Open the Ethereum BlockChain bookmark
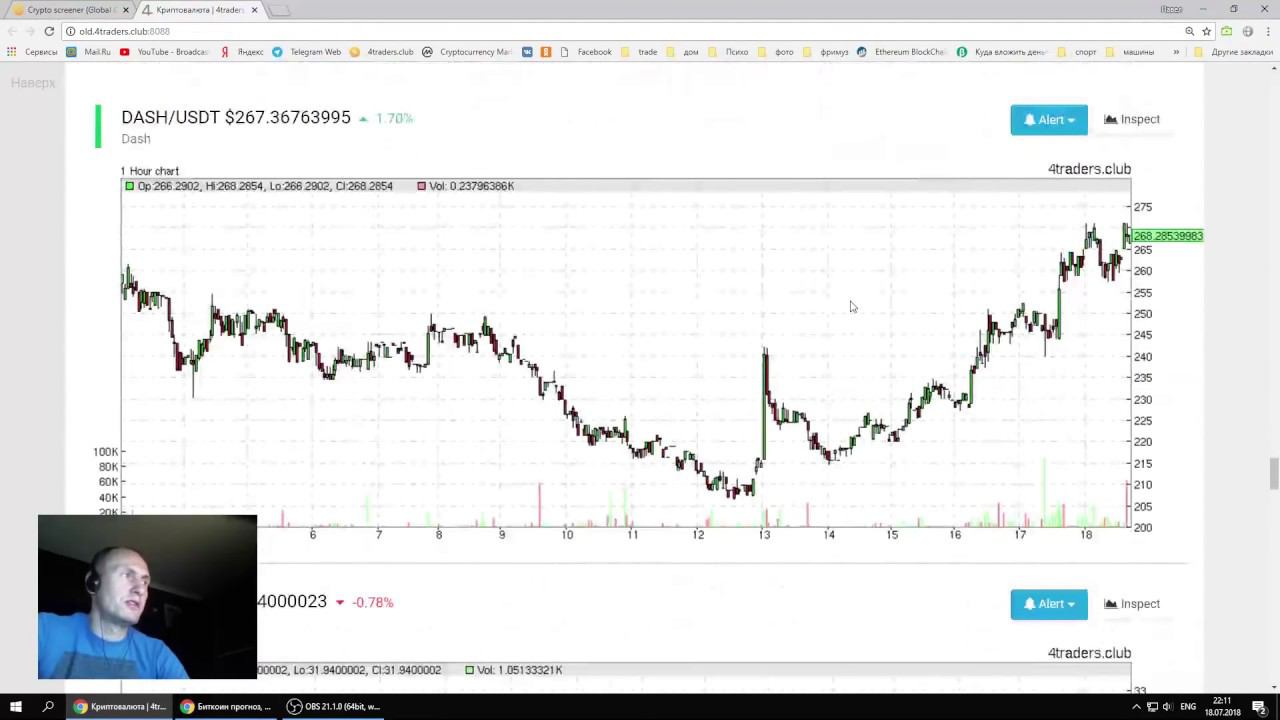Image resolution: width=1280 pixels, height=720 pixels. [x=901, y=52]
